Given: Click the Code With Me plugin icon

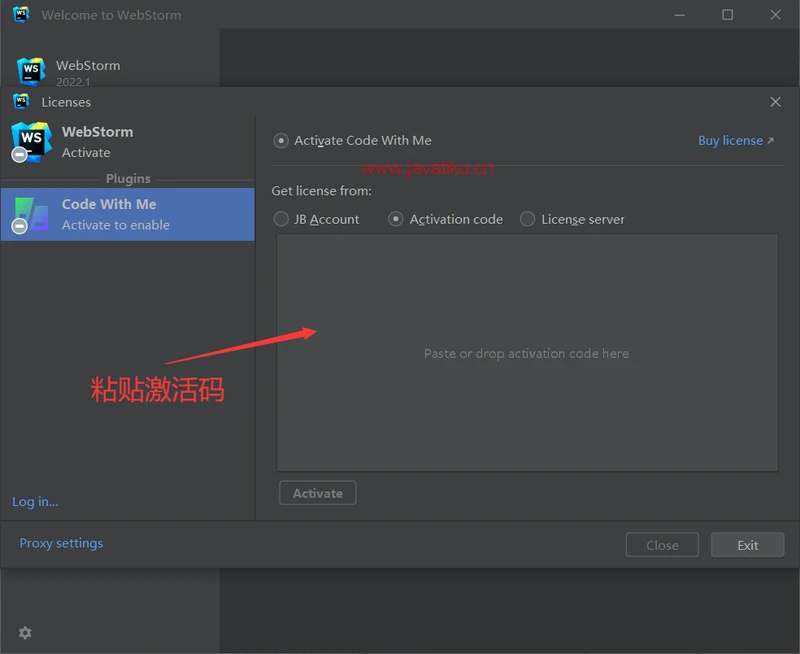Looking at the screenshot, I should tap(30, 214).
